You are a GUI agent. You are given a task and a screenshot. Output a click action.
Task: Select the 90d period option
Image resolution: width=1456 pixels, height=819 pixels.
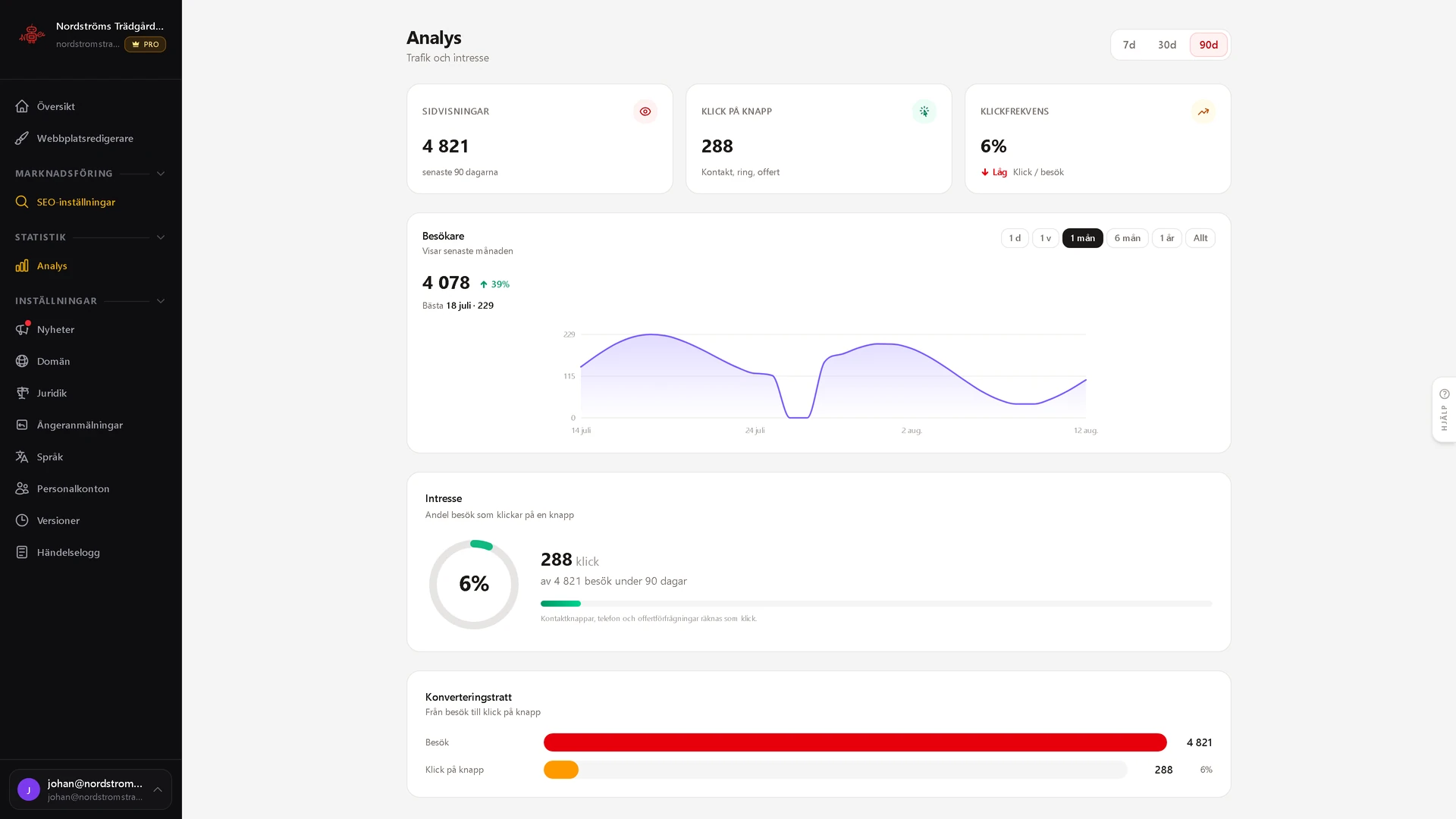point(1209,45)
